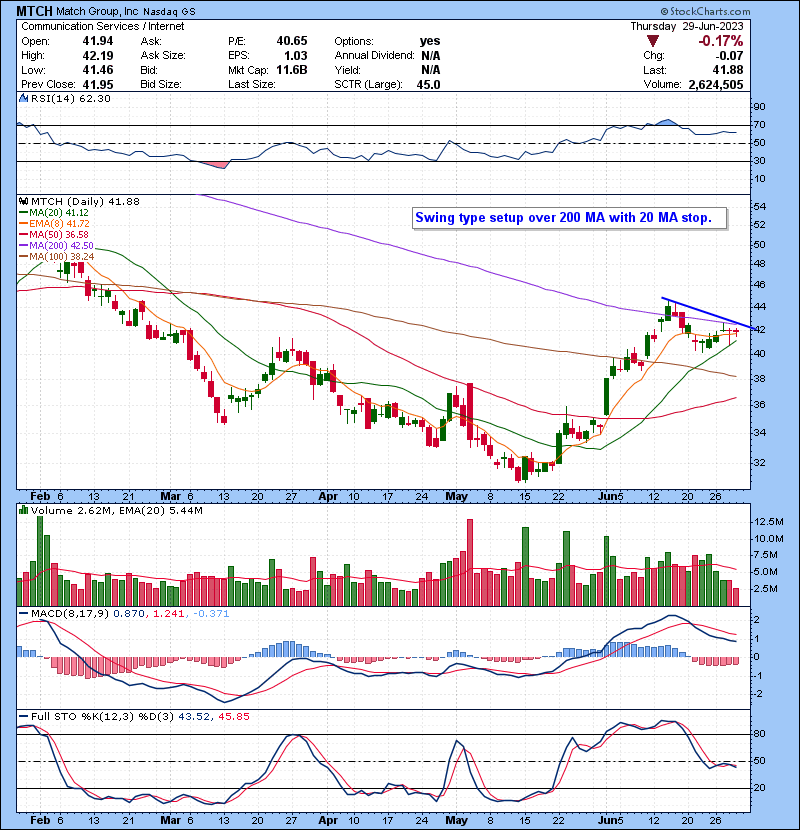The height and width of the screenshot is (830, 800).
Task: Click the RSI(14) 62.30 label
Action: 70,98
